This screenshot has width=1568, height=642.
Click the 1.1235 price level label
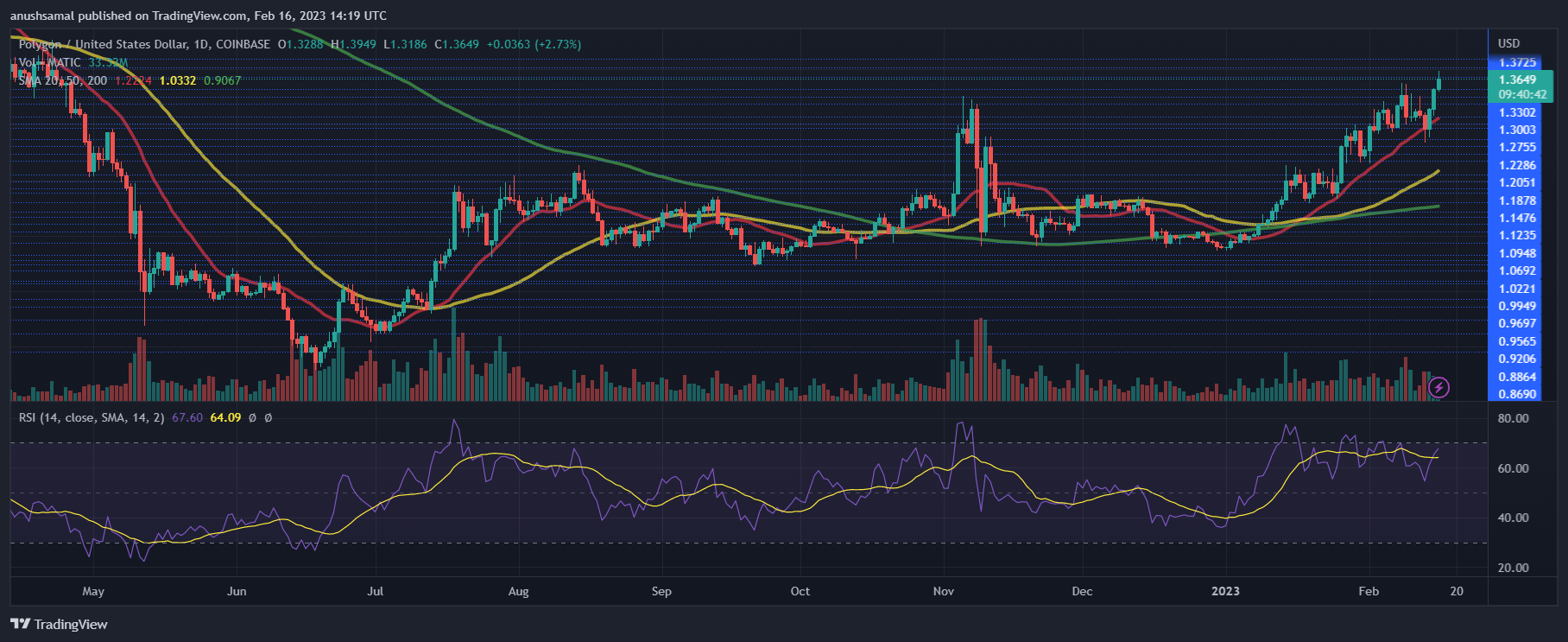(x=1517, y=235)
